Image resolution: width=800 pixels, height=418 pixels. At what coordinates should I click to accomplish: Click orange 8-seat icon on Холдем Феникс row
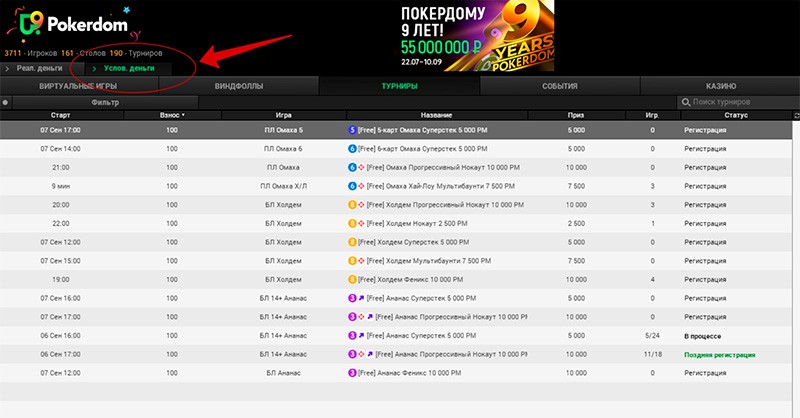(x=352, y=279)
